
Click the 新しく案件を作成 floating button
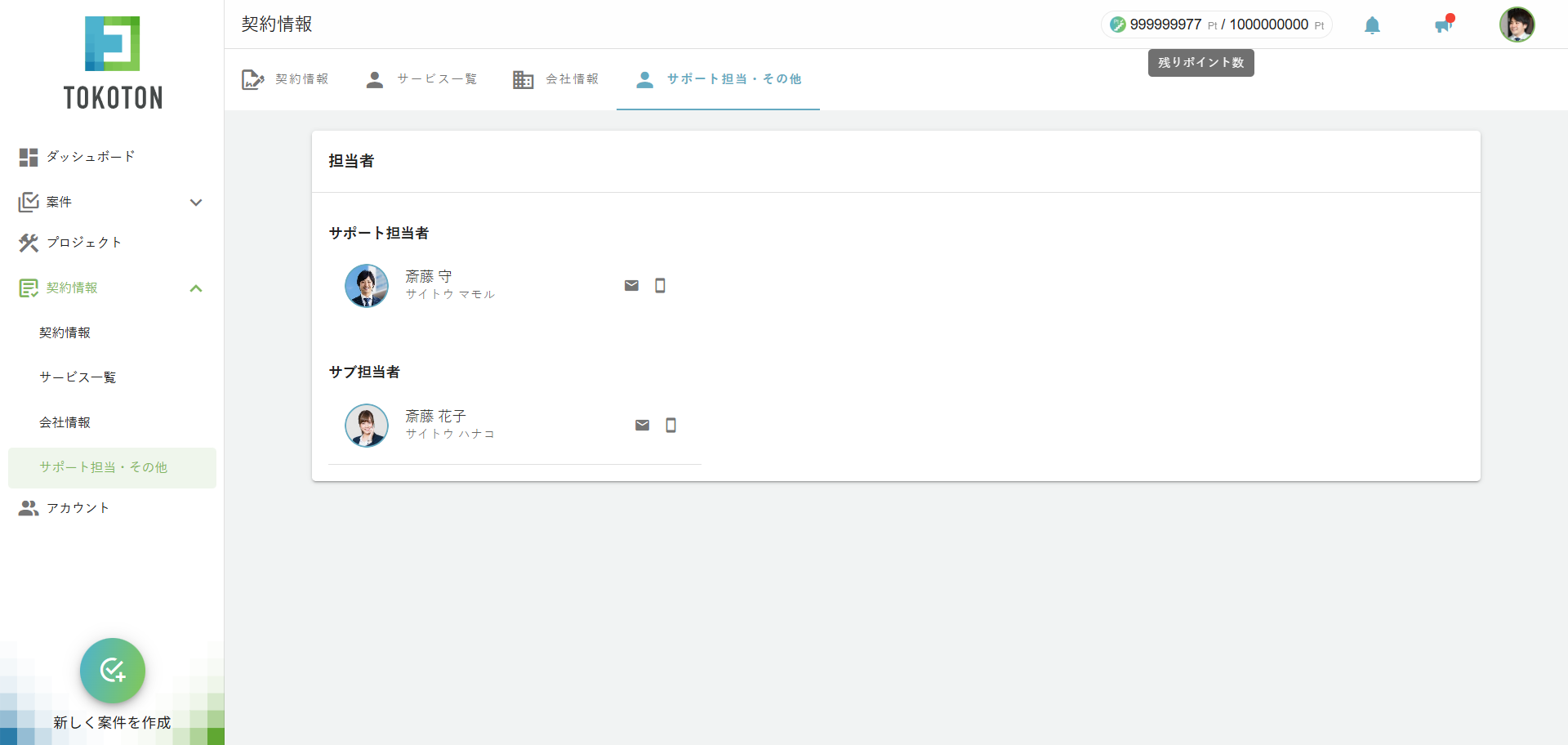[112, 671]
